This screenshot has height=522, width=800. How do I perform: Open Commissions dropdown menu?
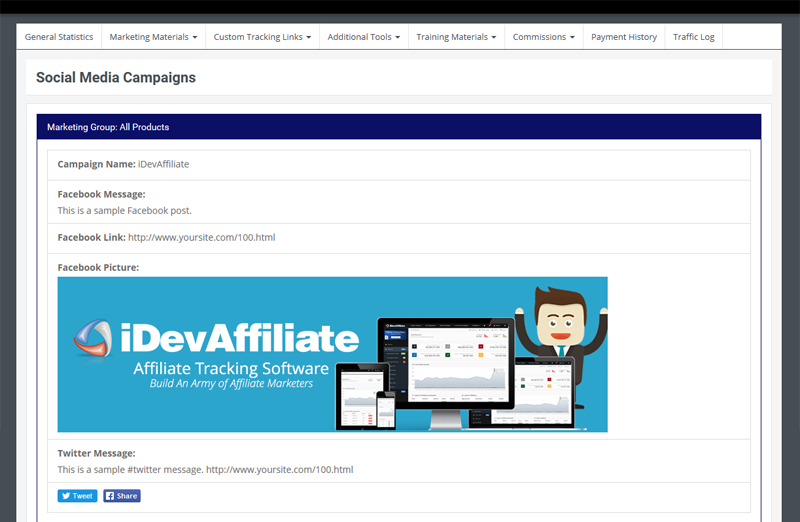coord(543,37)
